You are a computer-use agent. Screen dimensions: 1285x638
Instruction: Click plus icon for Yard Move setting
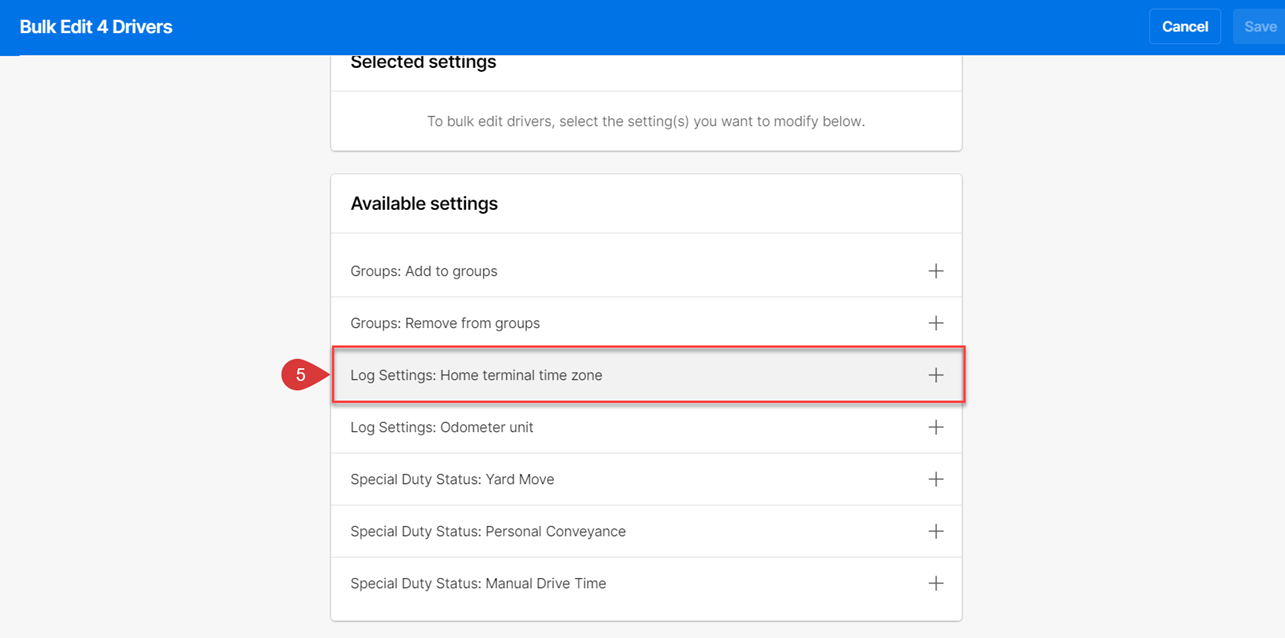[x=935, y=479]
